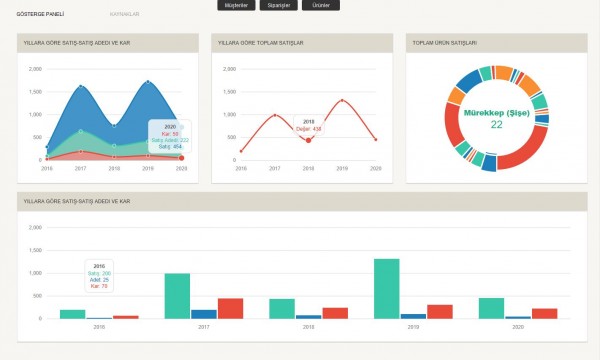Click the 2018 blue point in the area chart
The image size is (600, 360).
114,125
